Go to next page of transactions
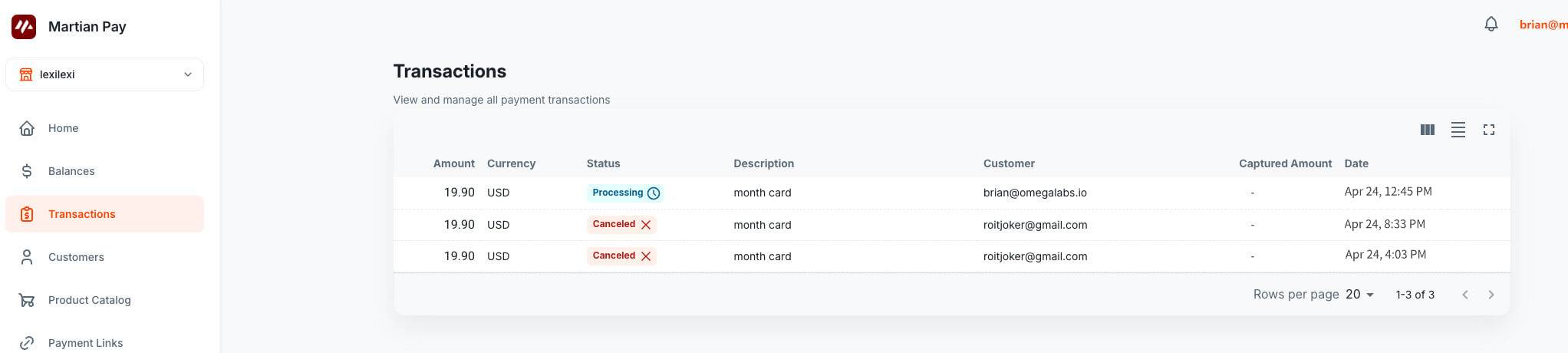 coord(1491,295)
